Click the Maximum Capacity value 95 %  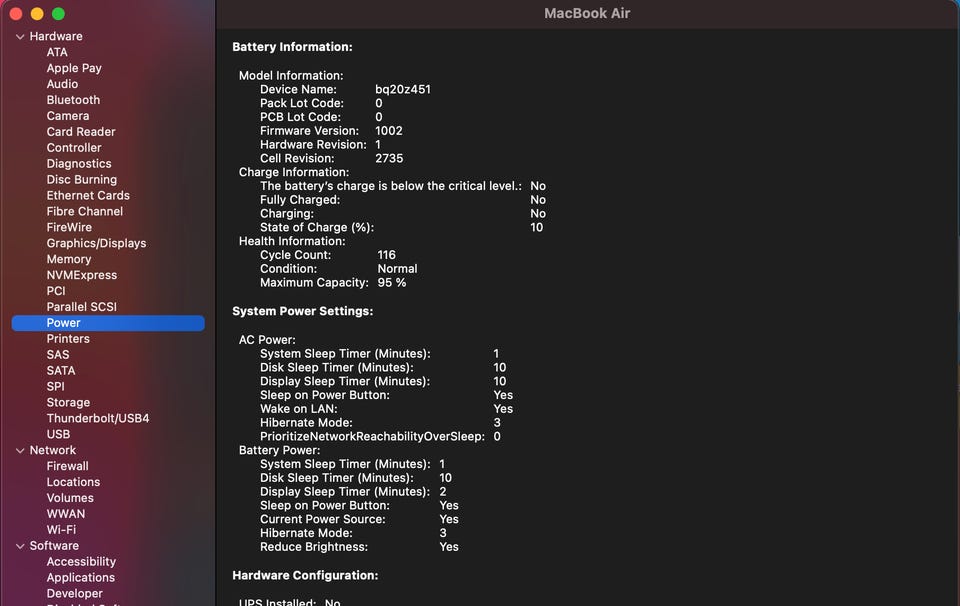point(392,283)
